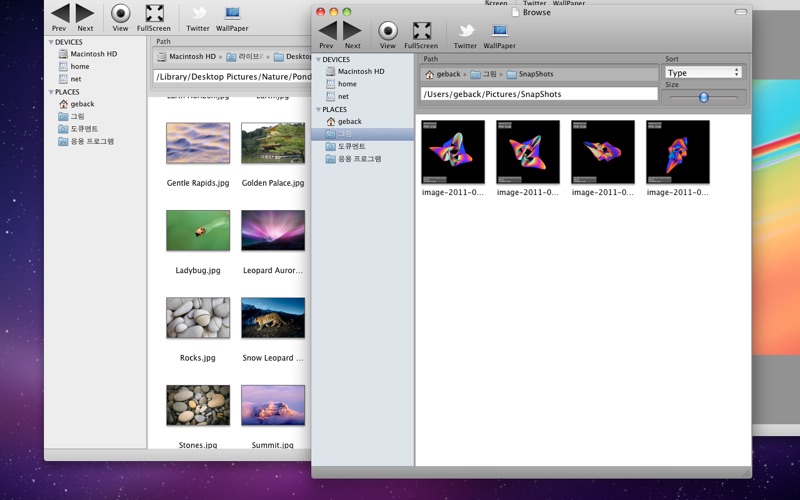Click 그림 segment in front path bar
Image resolution: width=800 pixels, height=500 pixels.
[x=484, y=74]
